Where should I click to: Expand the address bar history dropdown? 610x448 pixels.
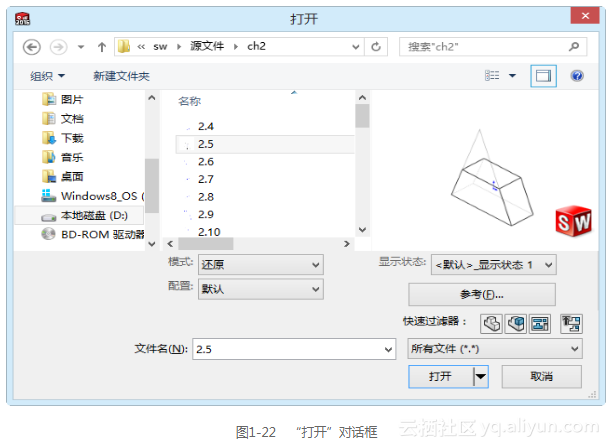pyautogui.click(x=355, y=47)
